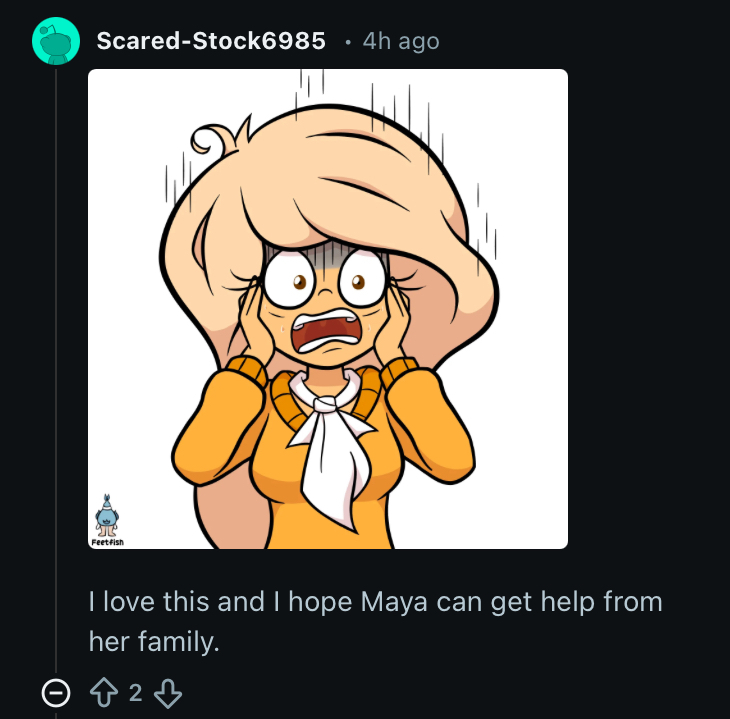Click the comment vote score "2"
The image size is (730, 719).
136,692
